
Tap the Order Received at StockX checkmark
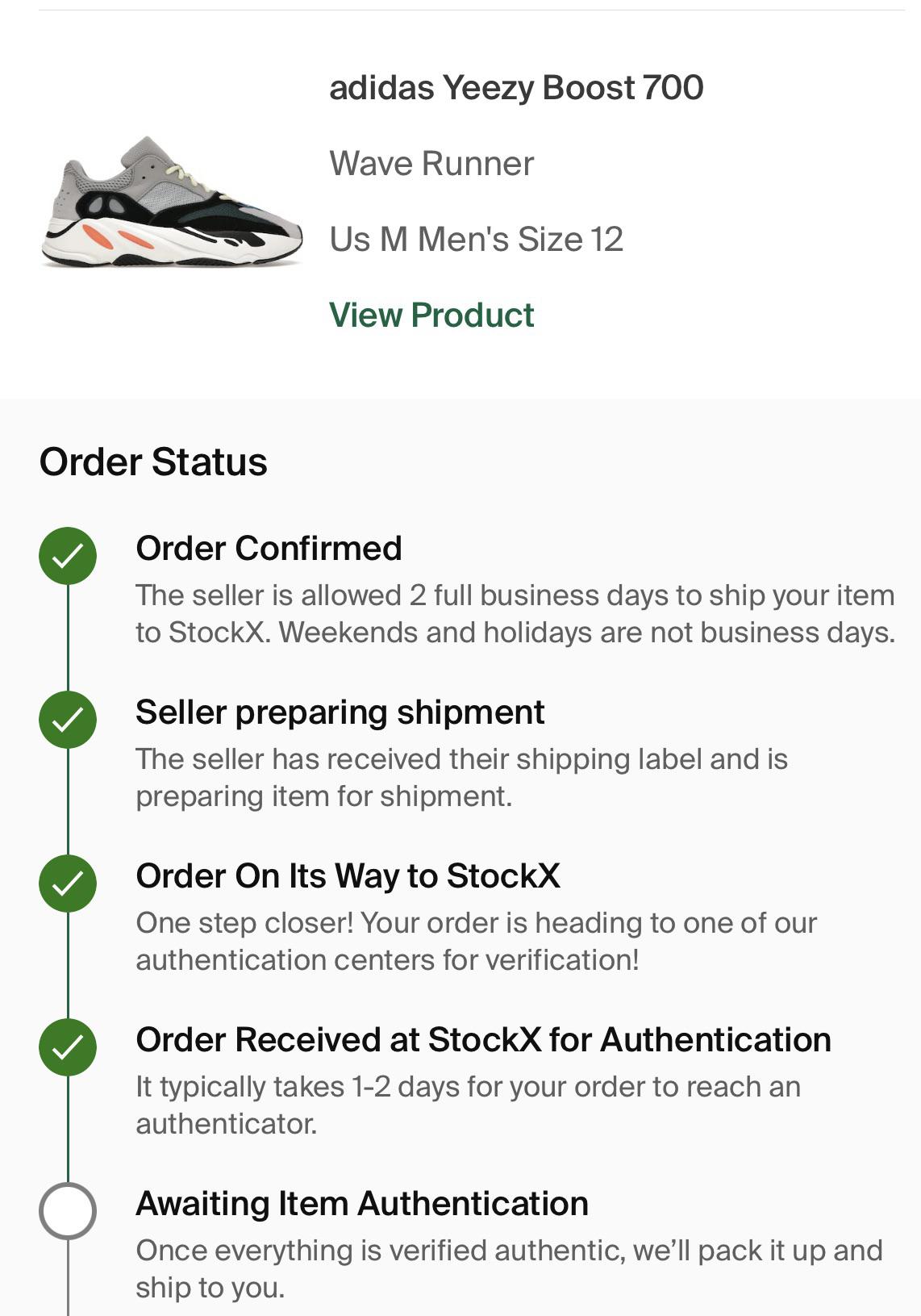(69, 1047)
